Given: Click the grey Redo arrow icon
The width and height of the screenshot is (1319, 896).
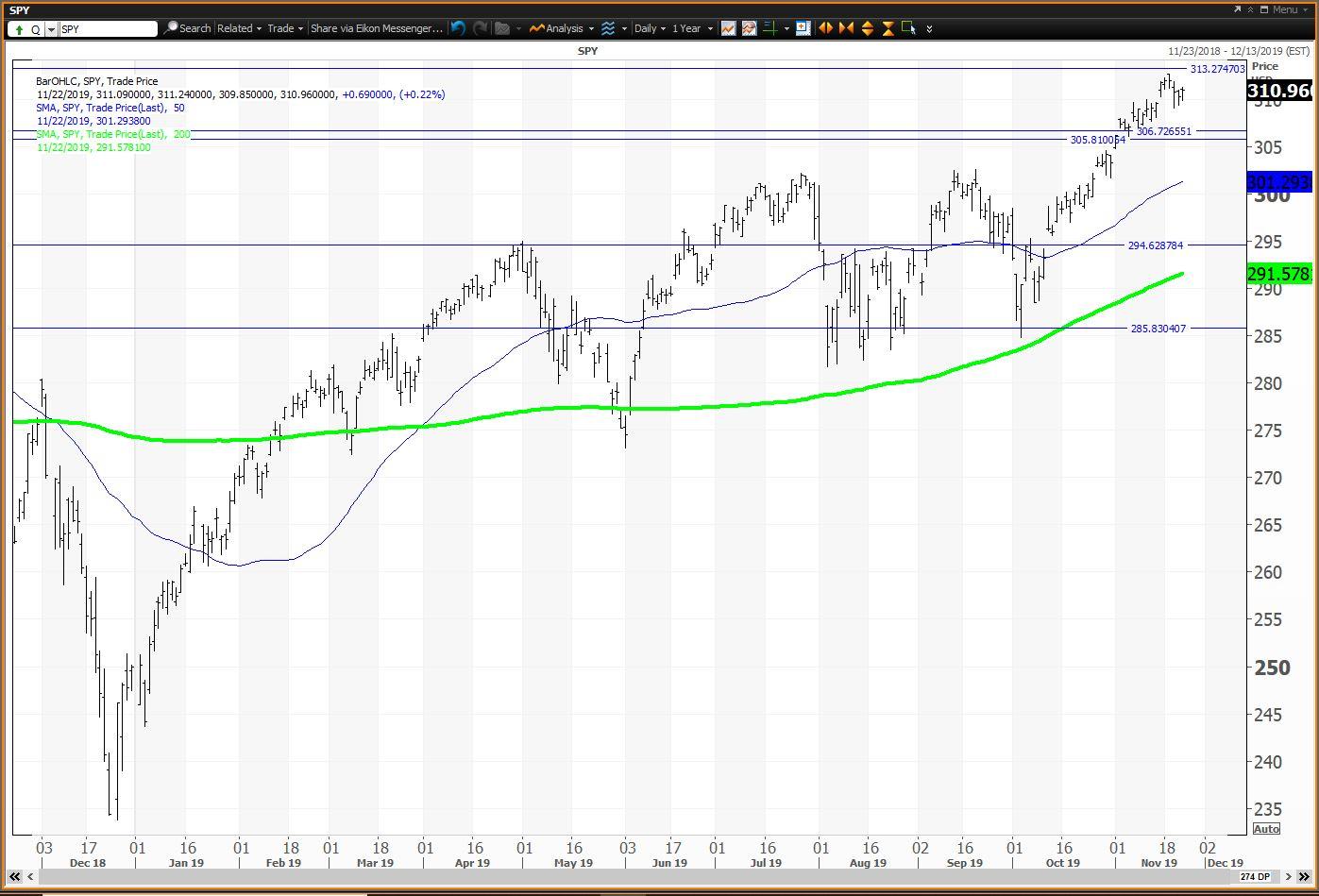Looking at the screenshot, I should tap(479, 28).
